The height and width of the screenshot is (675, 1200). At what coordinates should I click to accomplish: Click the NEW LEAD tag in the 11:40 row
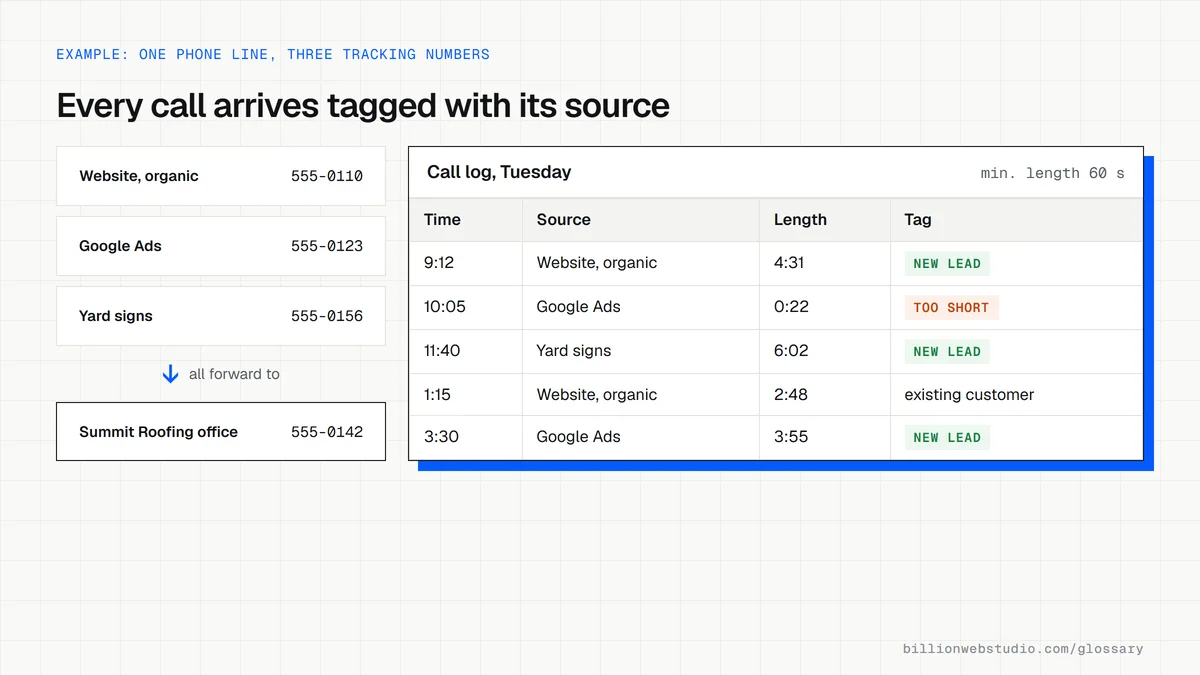tap(947, 352)
